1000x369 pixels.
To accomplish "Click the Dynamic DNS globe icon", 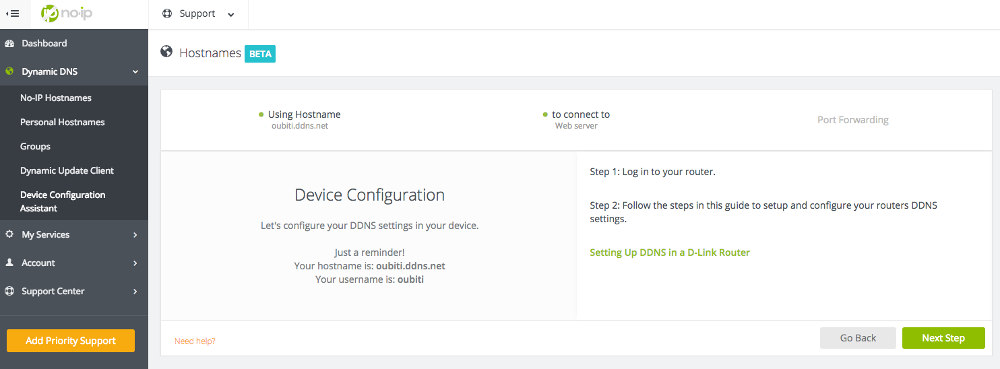I will (x=10, y=72).
